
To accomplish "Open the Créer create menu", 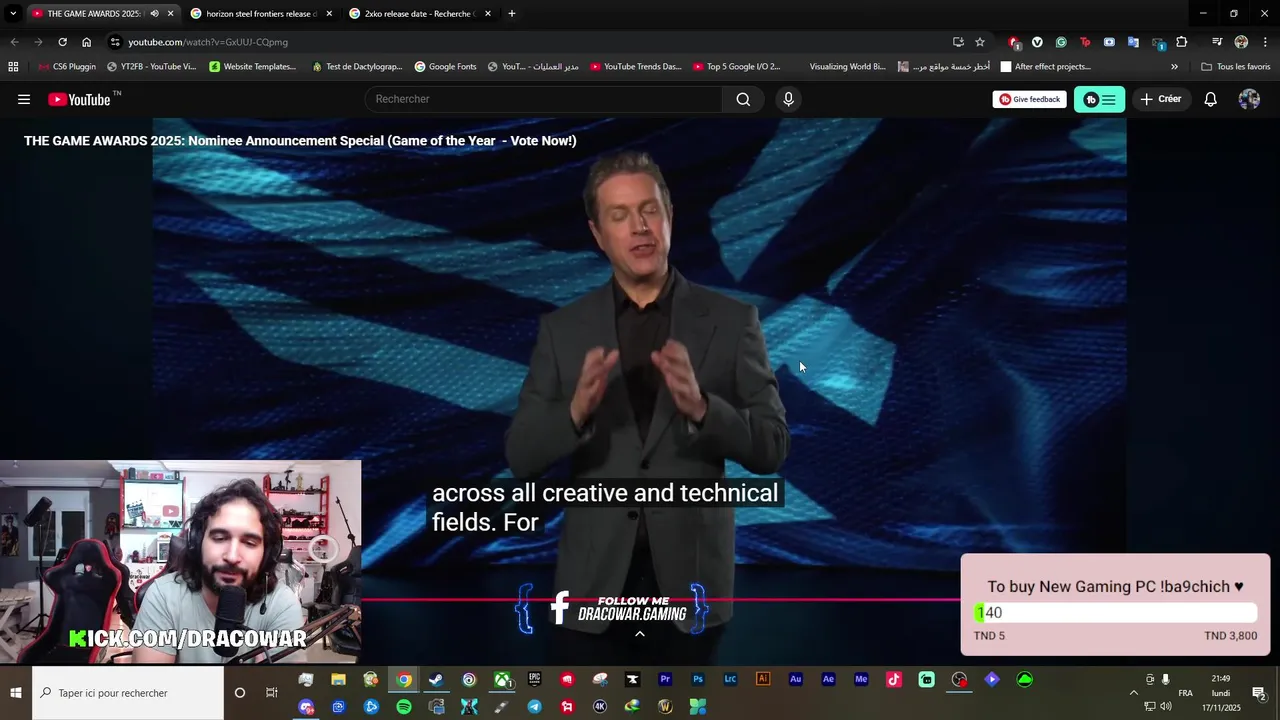I will tap(1161, 99).
